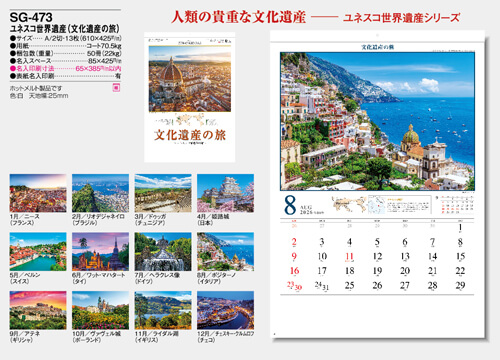500x360 pixels.
Task: Select date 1 on the August calendar
Action: [x=460, y=228]
